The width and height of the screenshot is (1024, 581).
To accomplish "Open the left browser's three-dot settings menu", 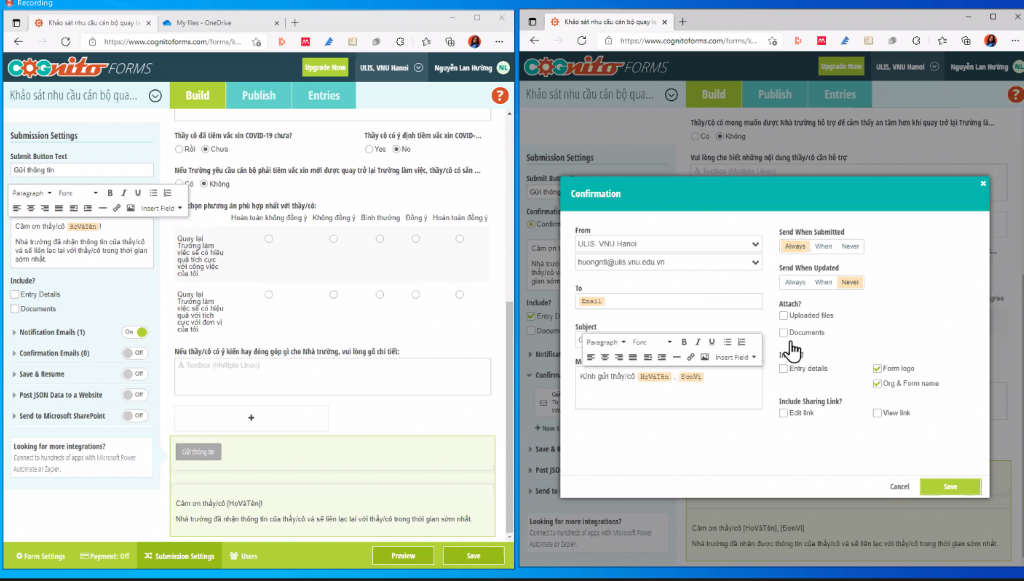I will coord(499,41).
